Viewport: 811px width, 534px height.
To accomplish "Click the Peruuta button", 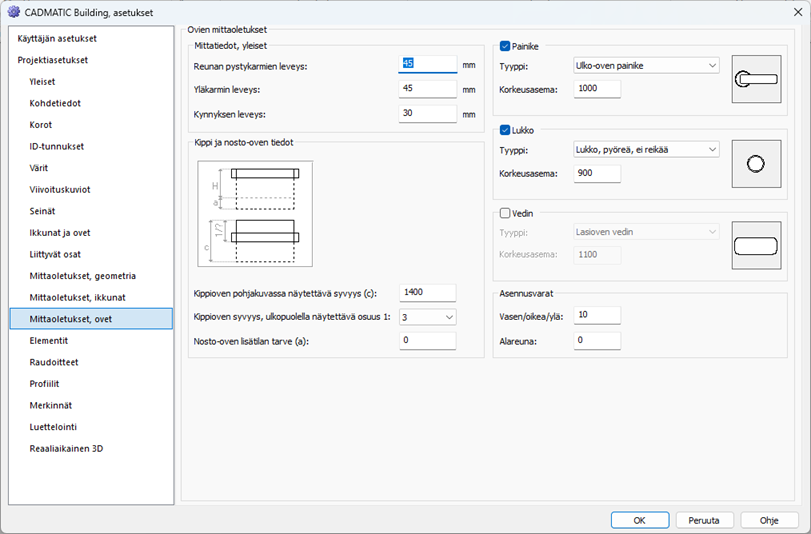I will pos(704,520).
